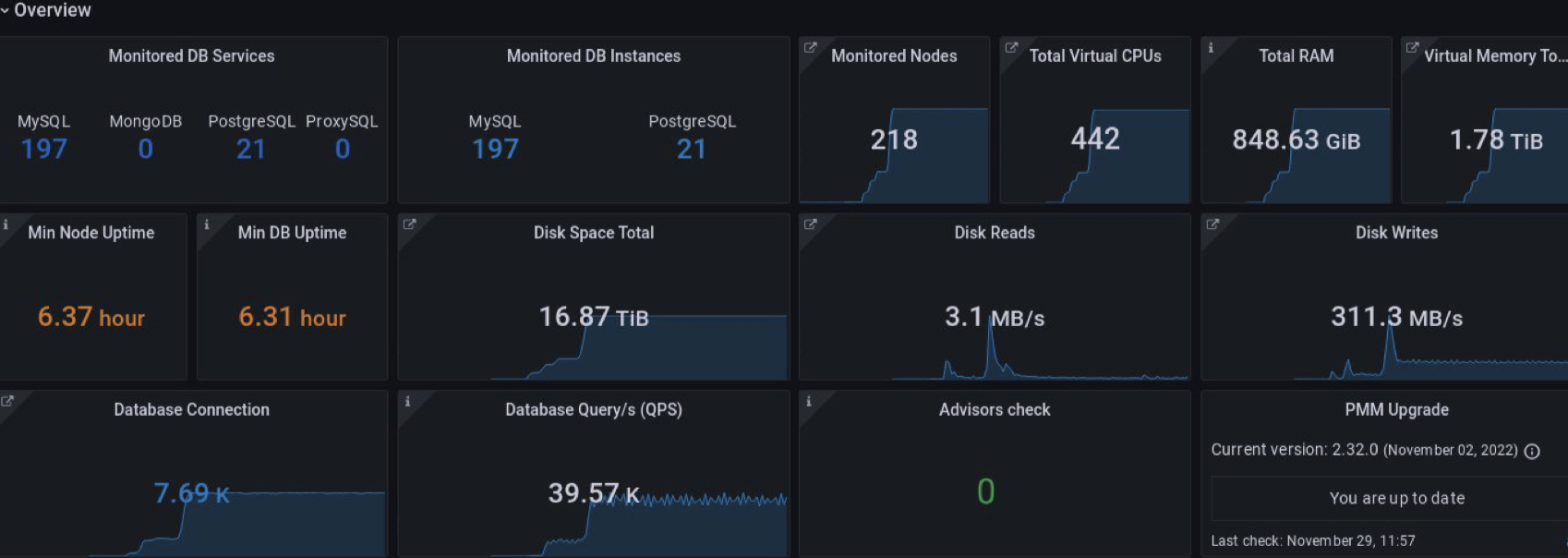Open the Database Connection panel title menu

191,409
